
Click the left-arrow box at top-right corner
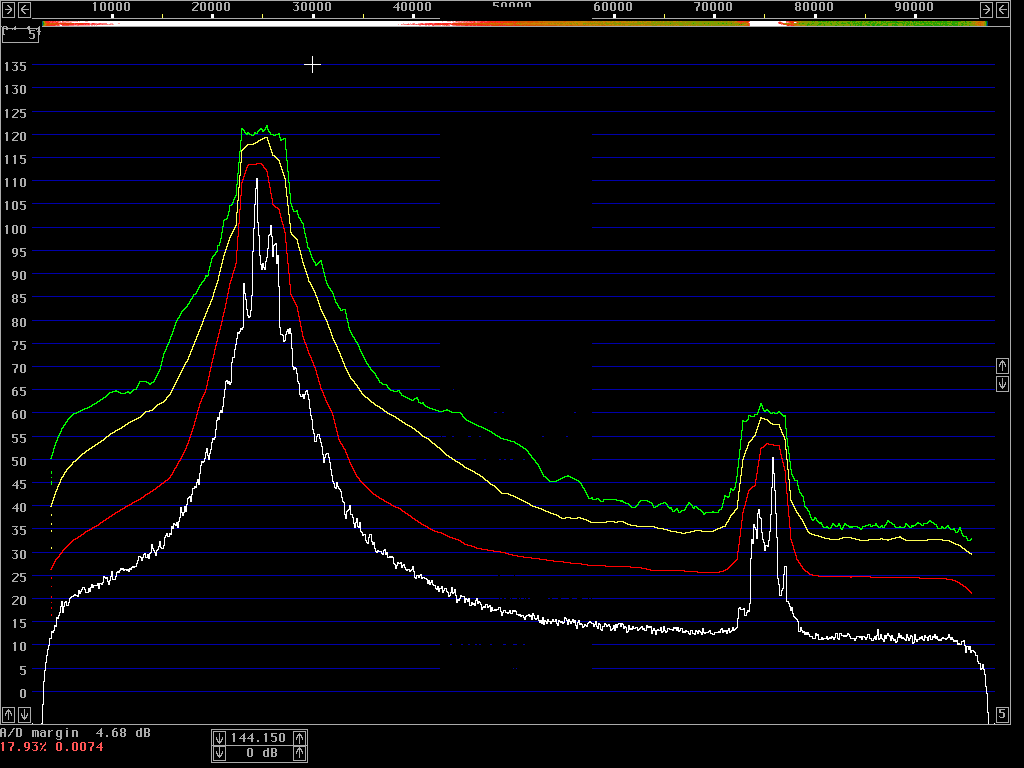1002,9
